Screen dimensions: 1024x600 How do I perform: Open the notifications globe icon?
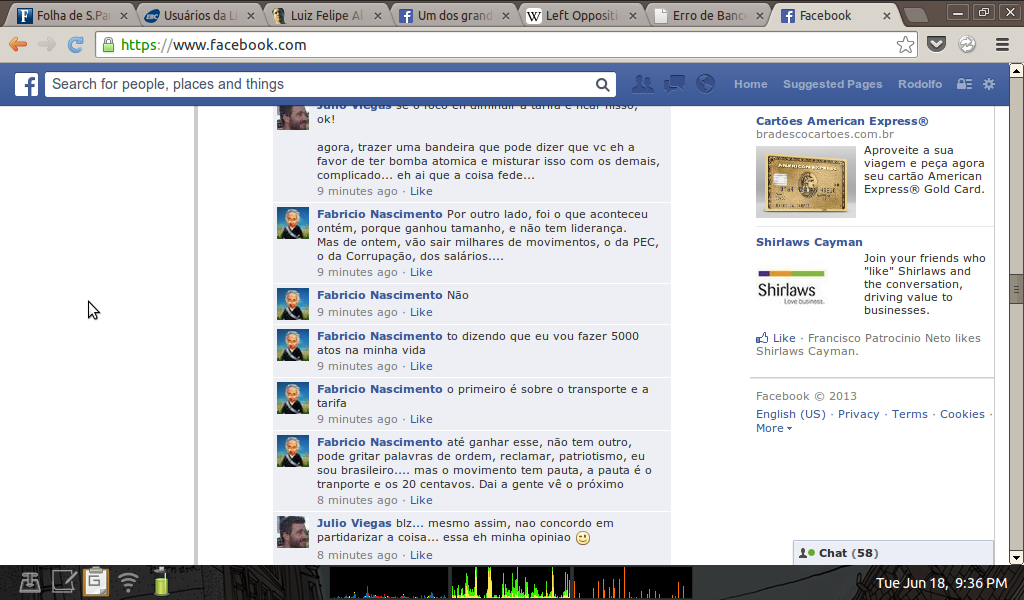[x=705, y=84]
